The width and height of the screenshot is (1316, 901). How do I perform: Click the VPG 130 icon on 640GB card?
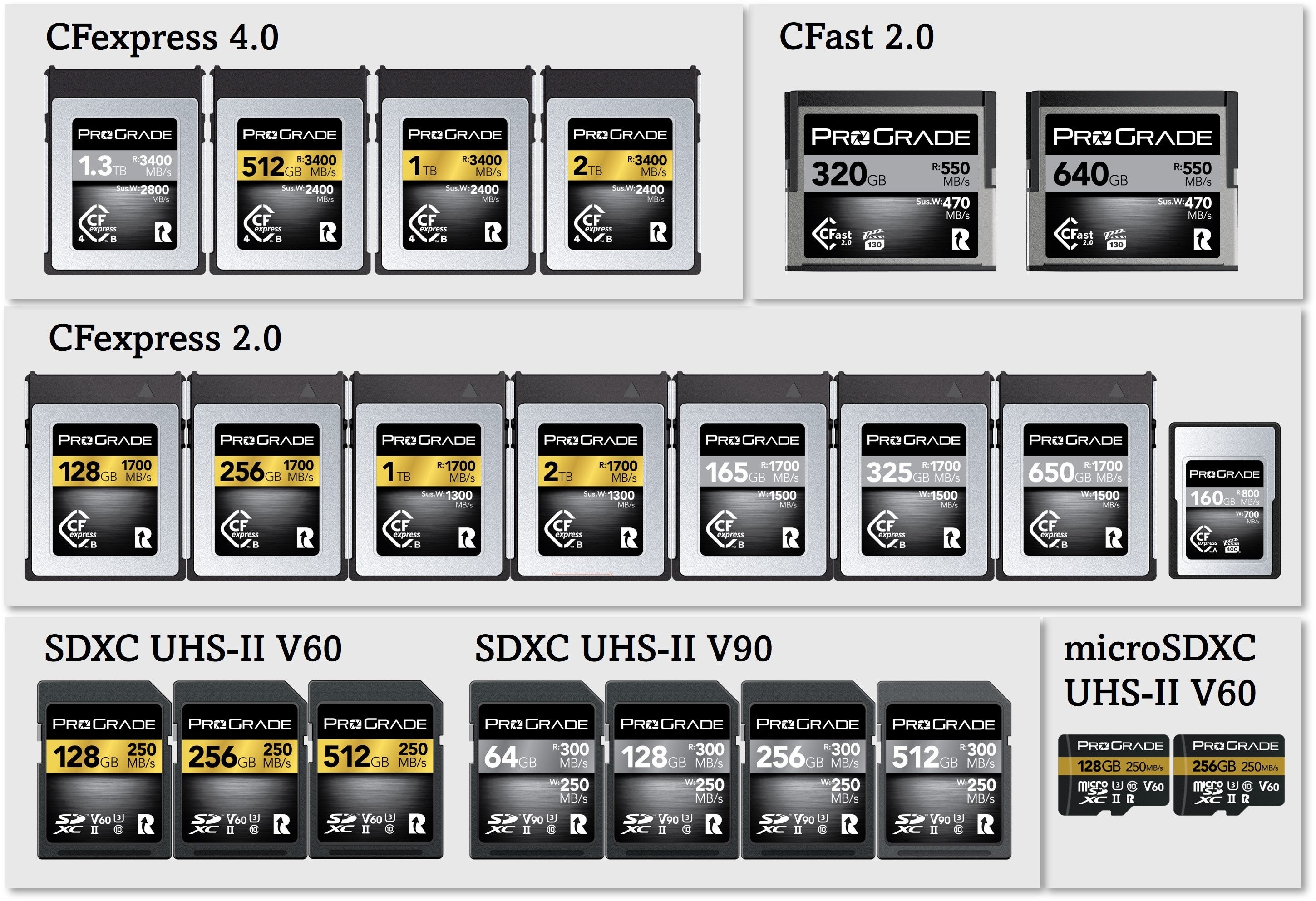tap(1115, 239)
